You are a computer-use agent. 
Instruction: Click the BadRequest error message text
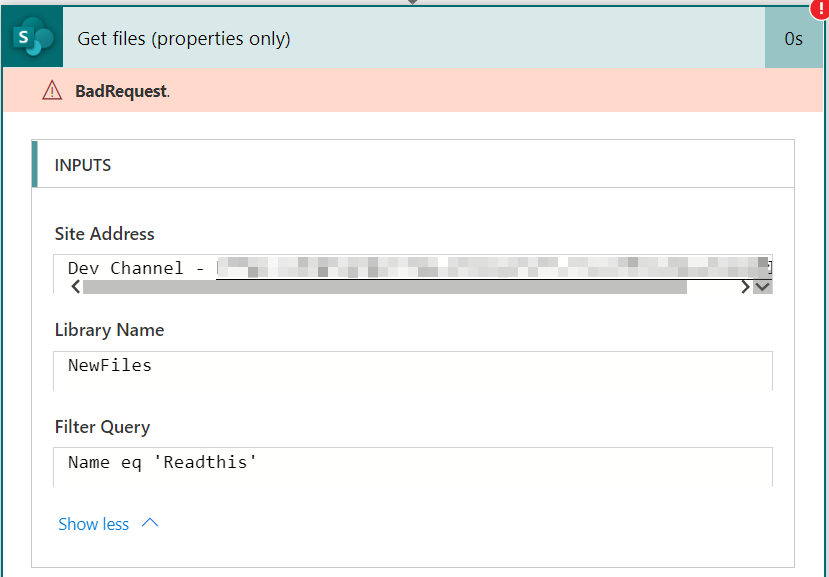pos(122,91)
